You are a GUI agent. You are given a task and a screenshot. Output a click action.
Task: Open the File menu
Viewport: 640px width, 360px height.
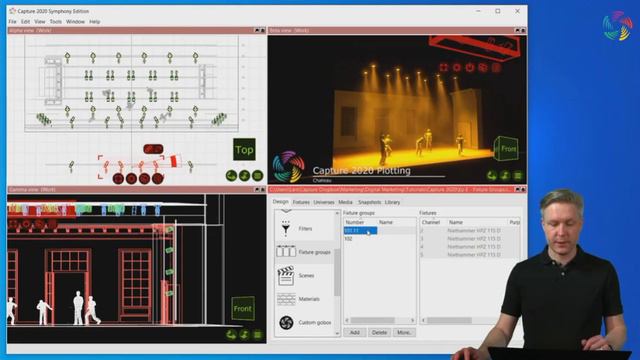click(12, 22)
